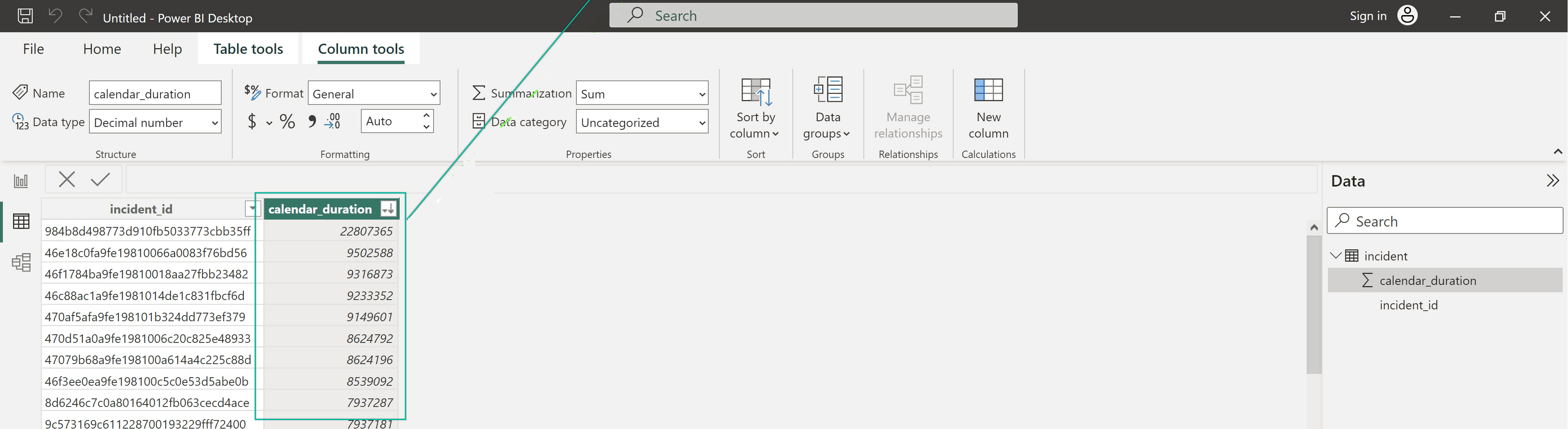Screen dimensions: 1568x429
Task: Collapse the ribbon with caret icon
Action: (1558, 151)
